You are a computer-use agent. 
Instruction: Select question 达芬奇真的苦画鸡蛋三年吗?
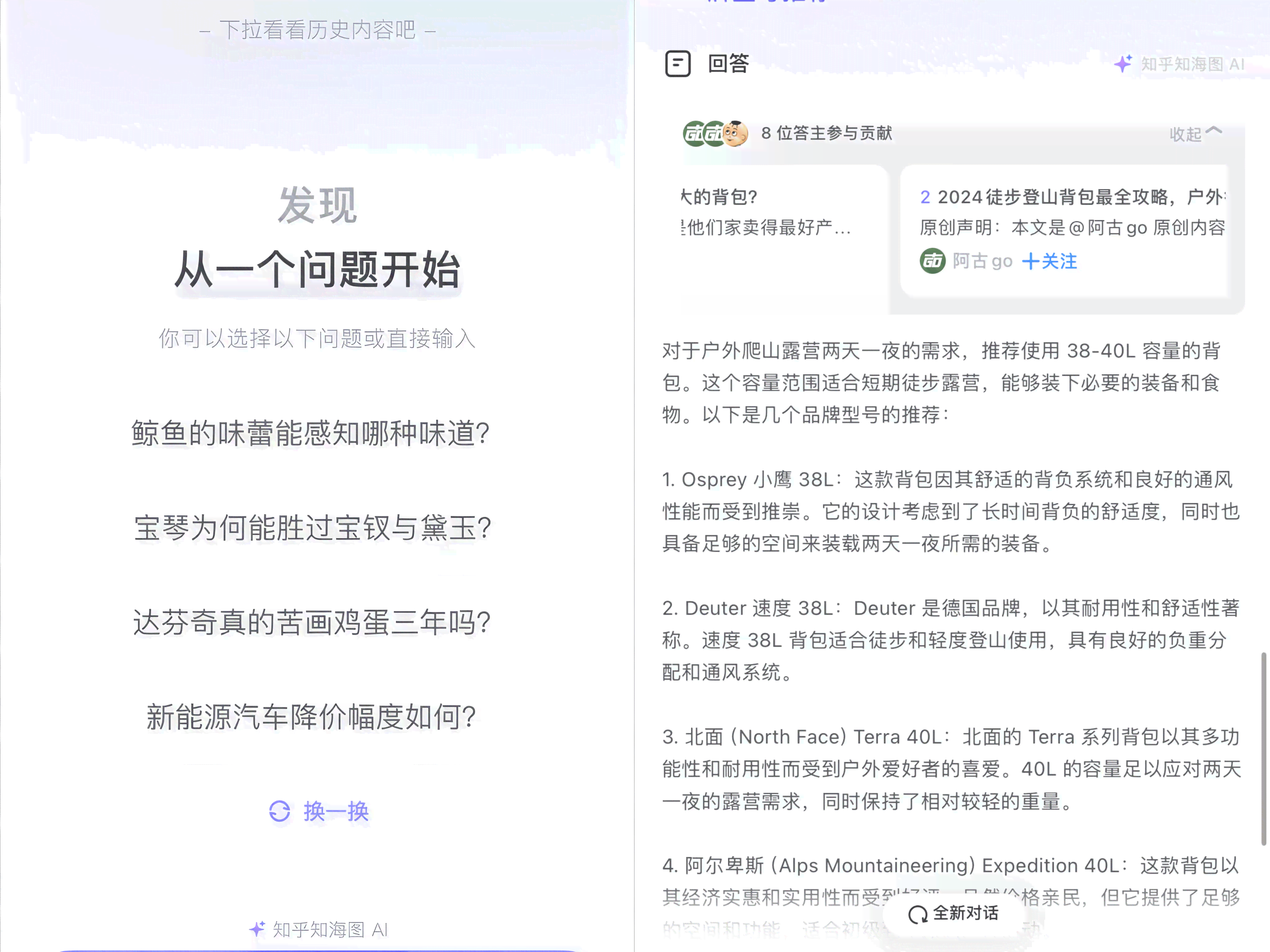point(312,622)
